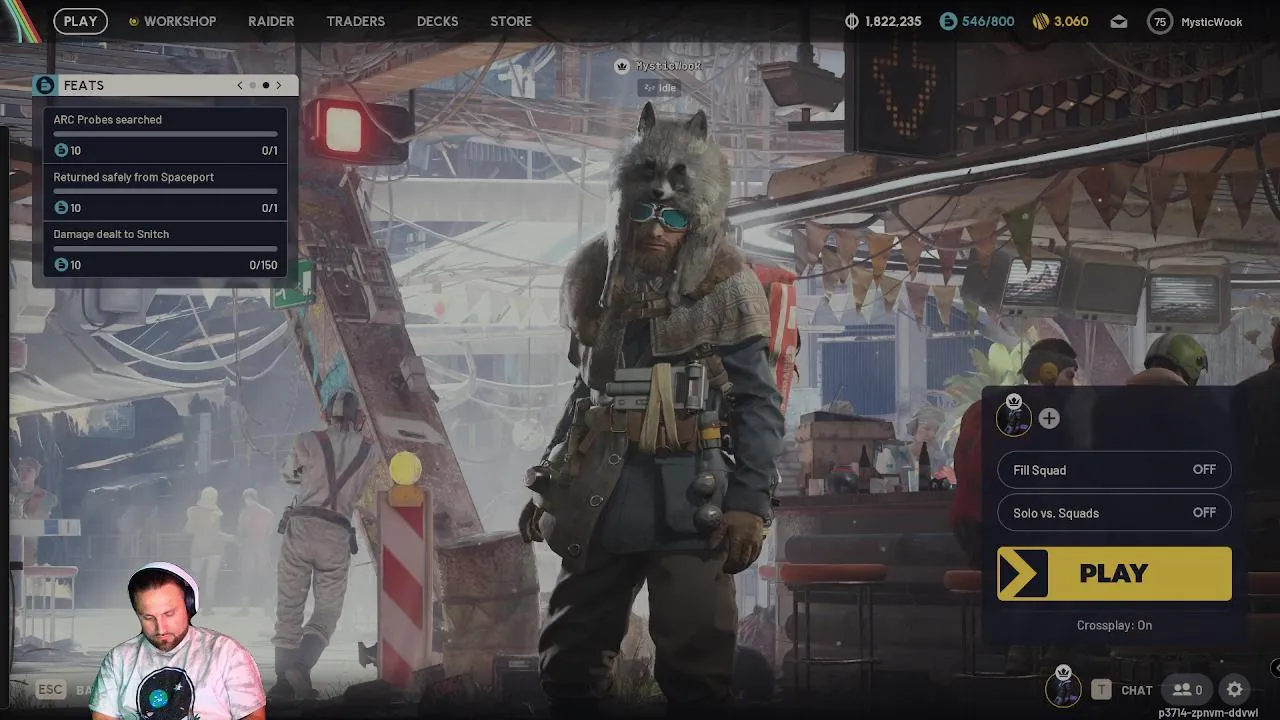The image size is (1280, 720).
Task: Select the Damage dealt to Snitch feat
Action: coord(165,249)
